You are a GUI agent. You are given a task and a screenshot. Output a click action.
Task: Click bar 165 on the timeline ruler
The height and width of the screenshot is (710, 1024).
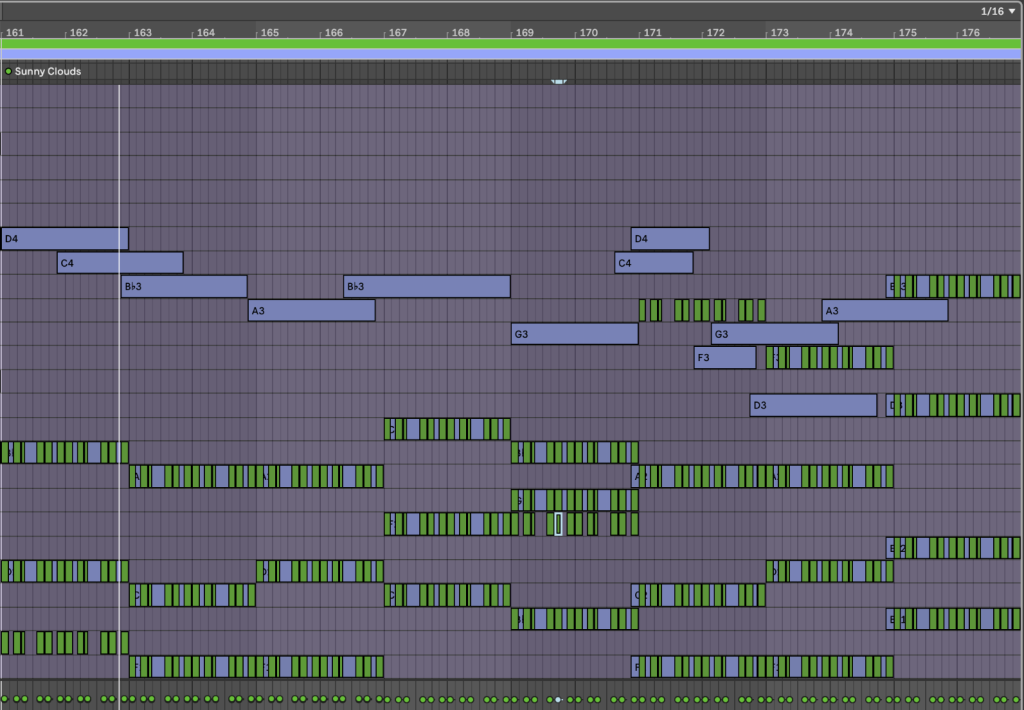coord(269,33)
